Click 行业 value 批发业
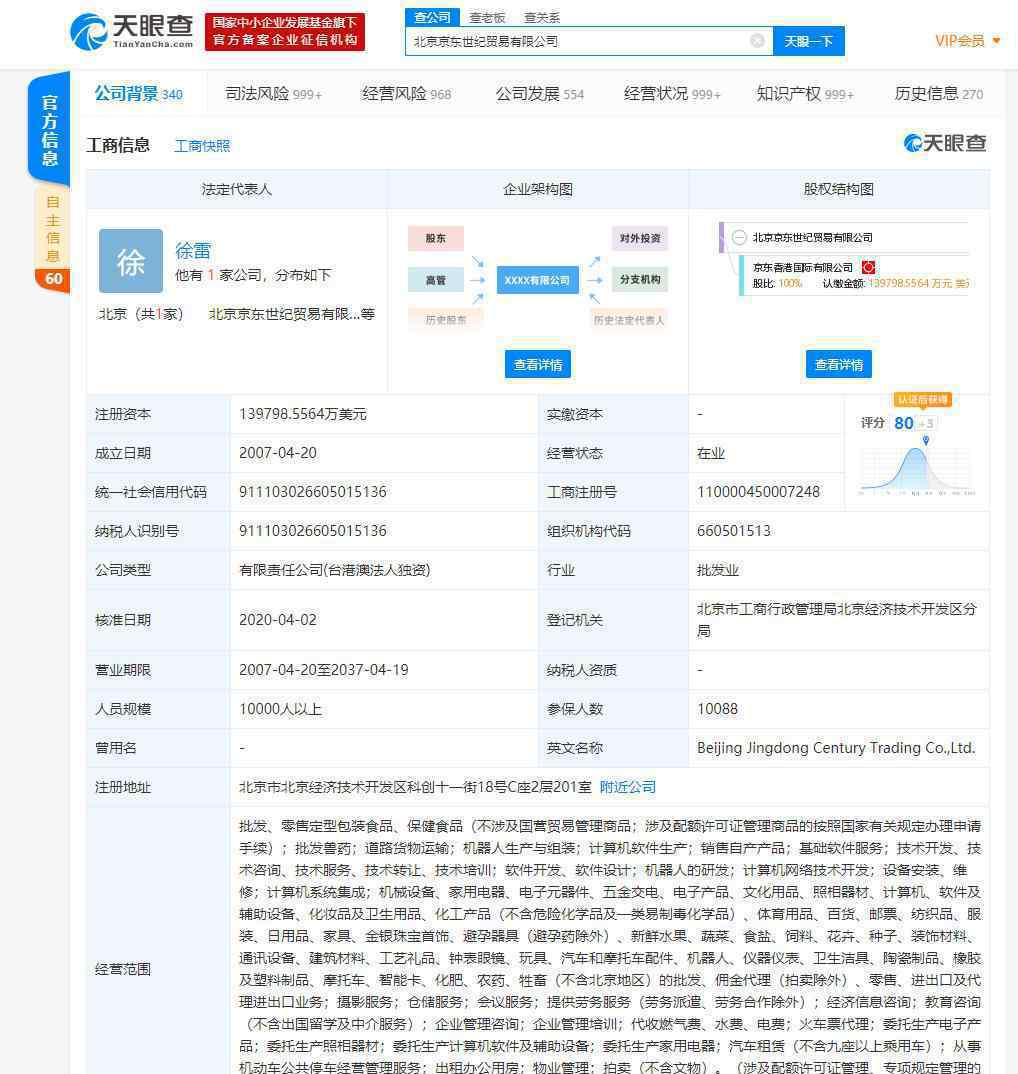 [717, 570]
